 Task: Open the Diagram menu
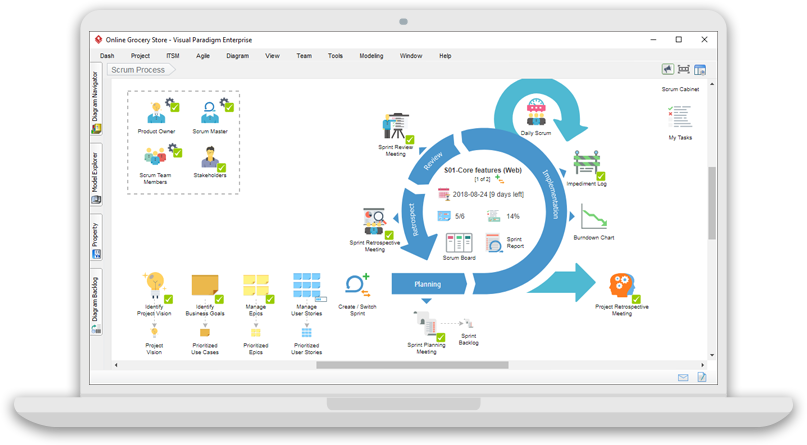click(x=237, y=56)
